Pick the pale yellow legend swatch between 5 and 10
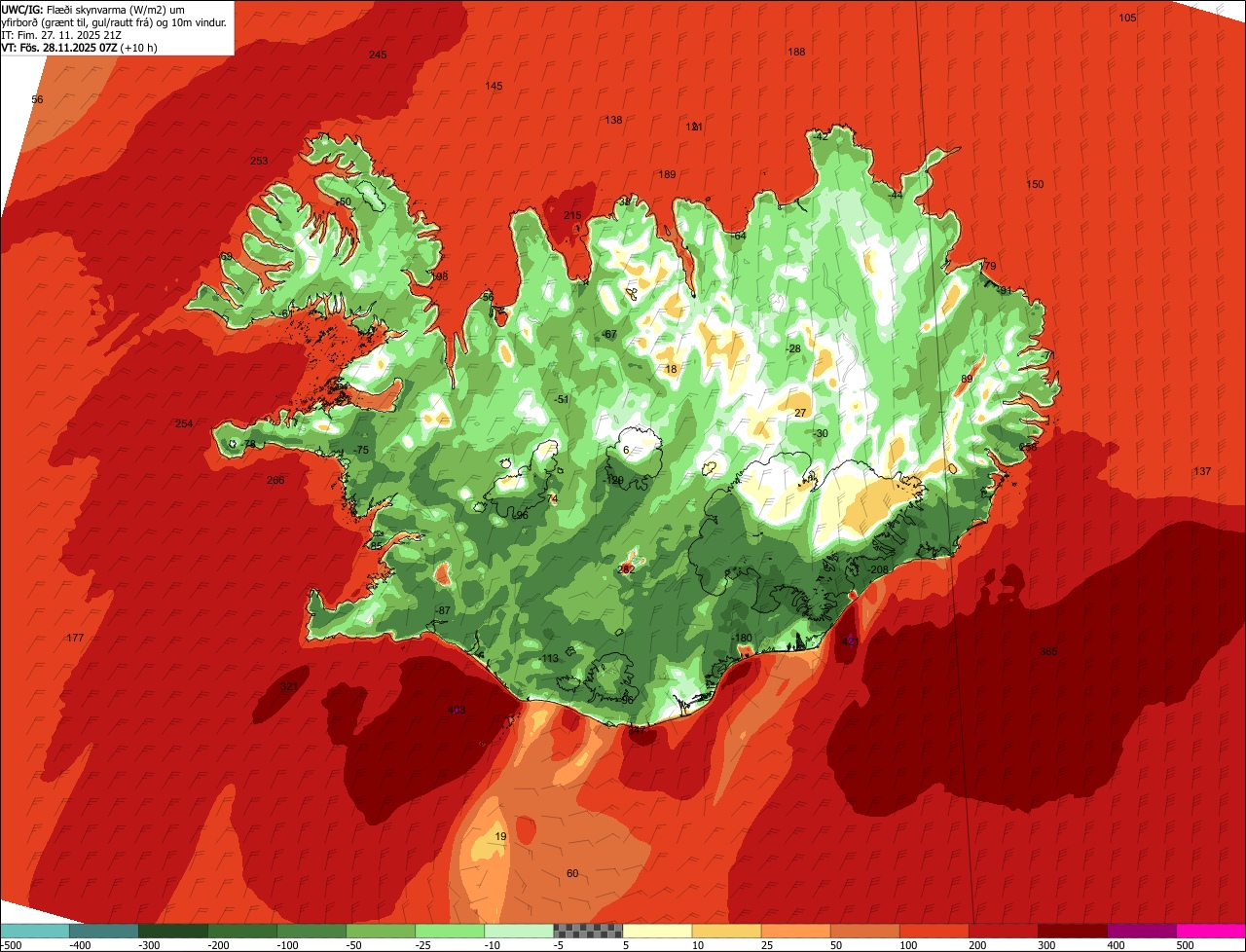Screen dimensions: 1246x952 657,931
